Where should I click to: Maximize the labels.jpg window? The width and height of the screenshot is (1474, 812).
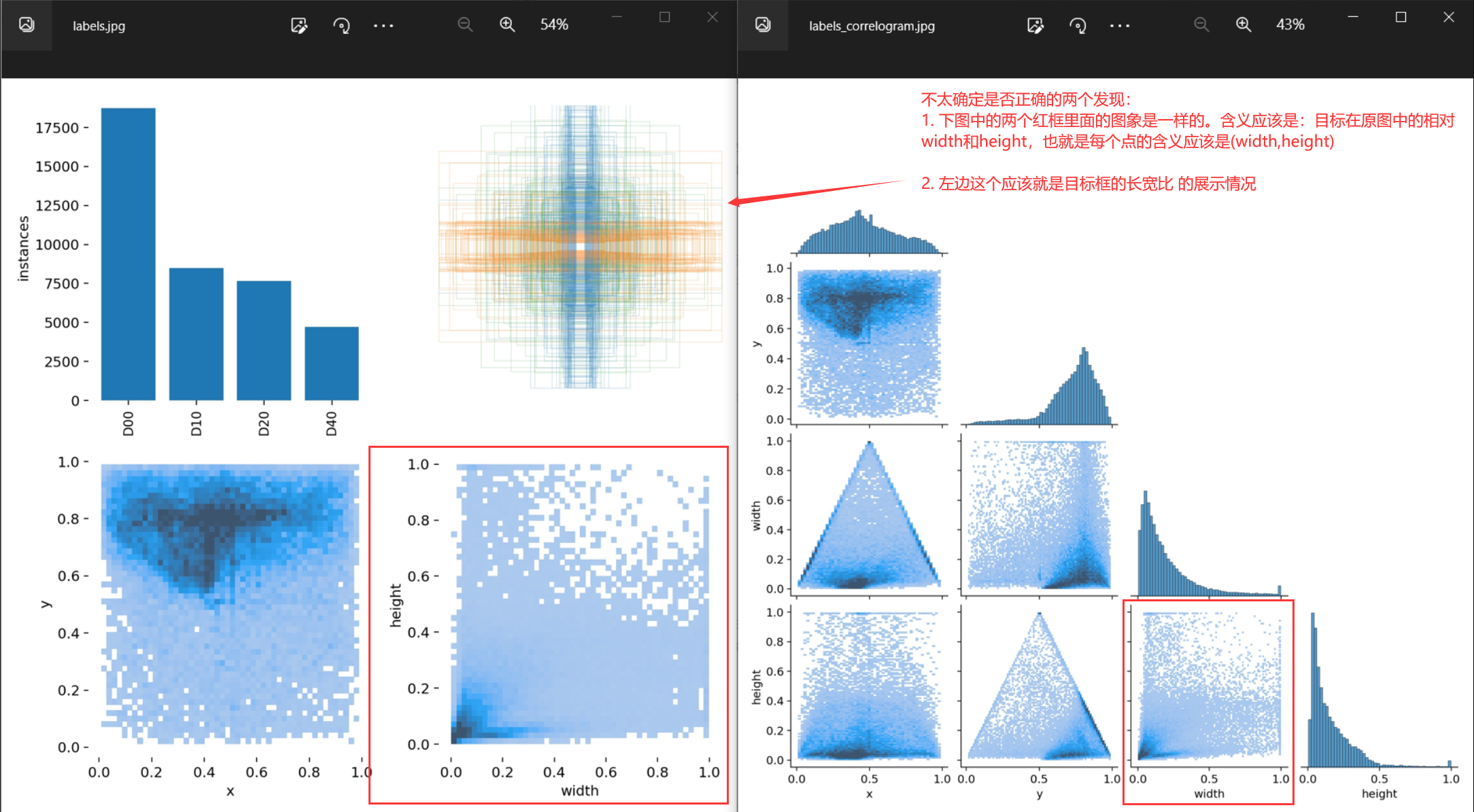point(665,17)
